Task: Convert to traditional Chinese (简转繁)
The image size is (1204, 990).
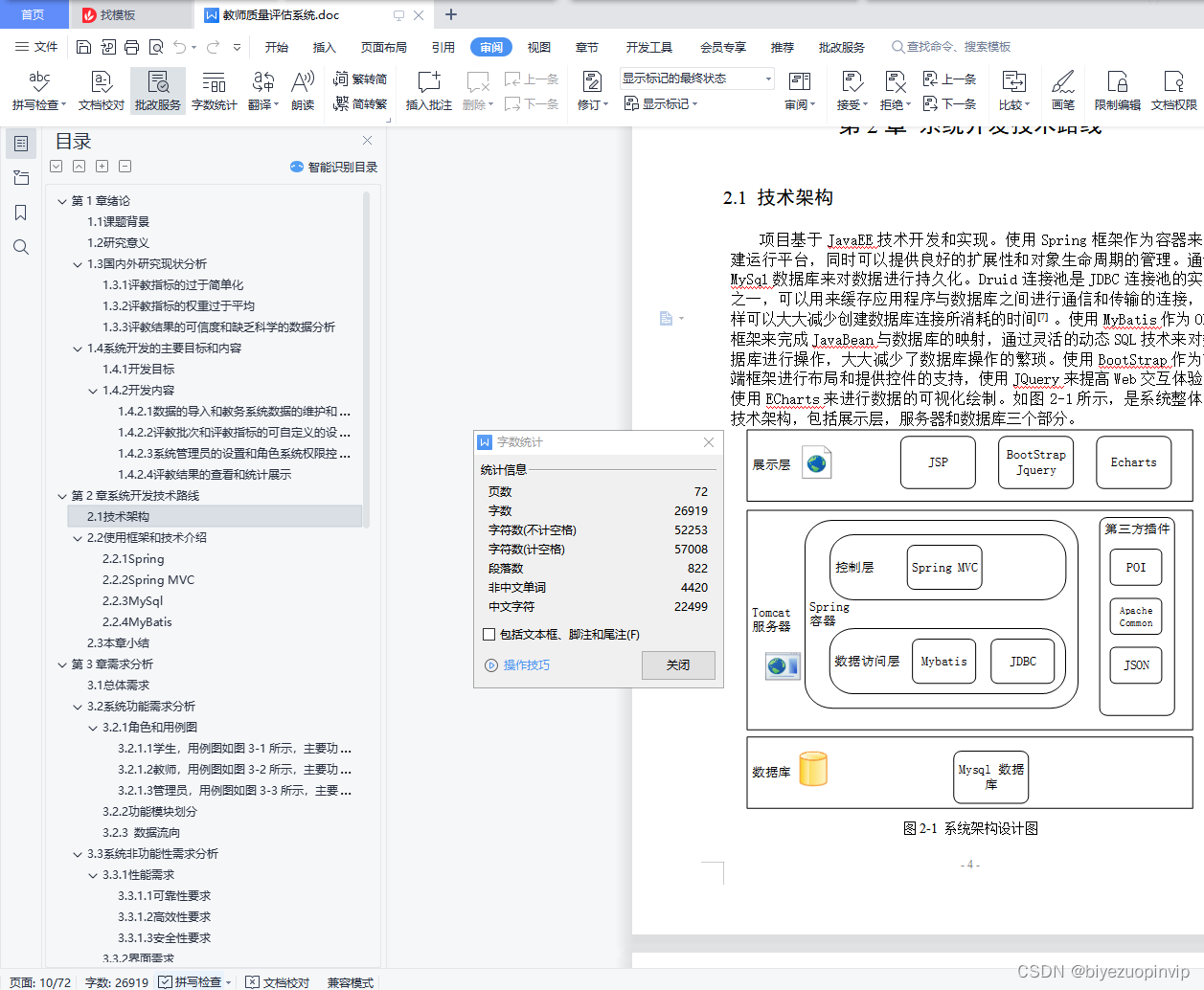Action: tap(360, 103)
